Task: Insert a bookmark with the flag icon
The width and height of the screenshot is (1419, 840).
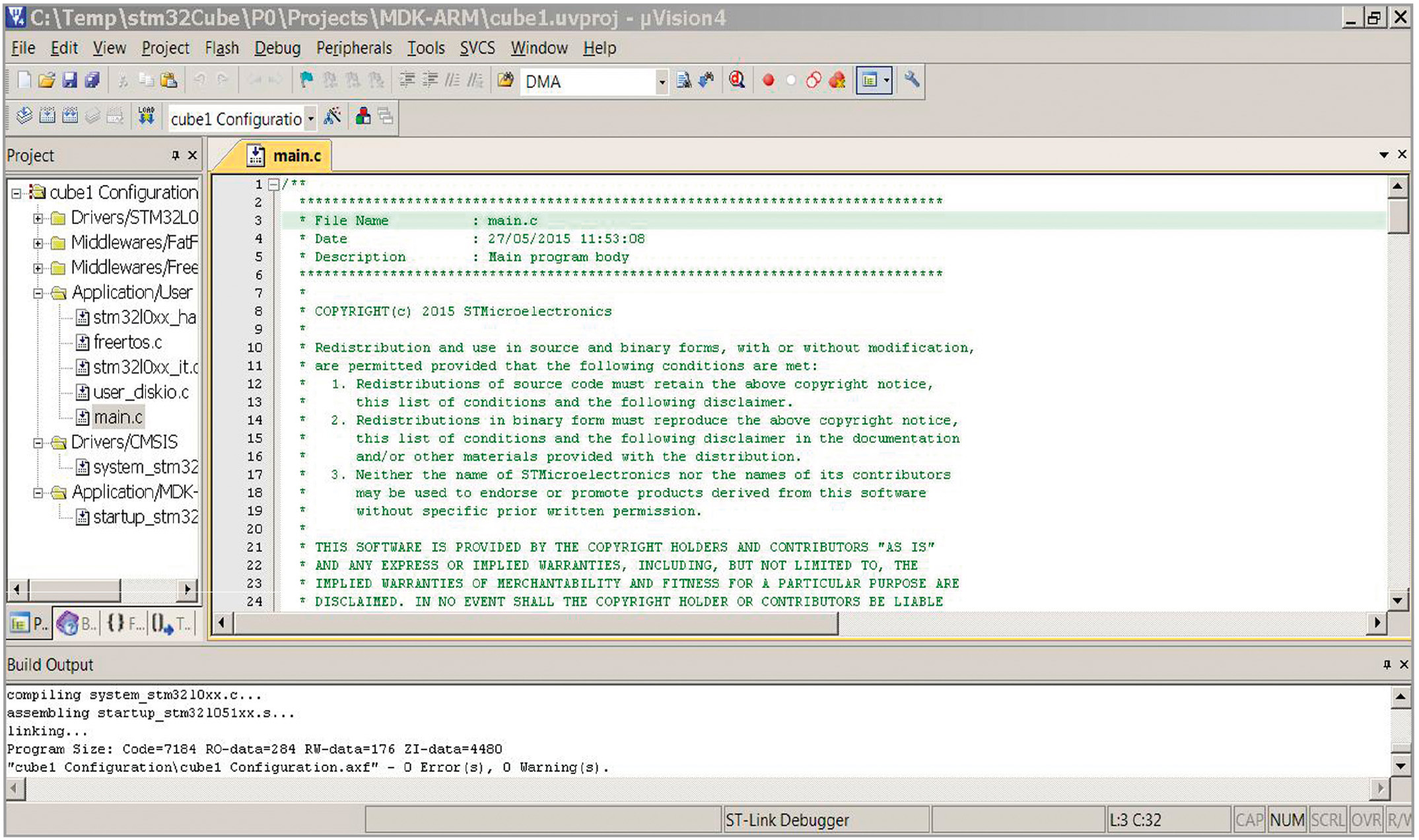Action: click(x=306, y=81)
